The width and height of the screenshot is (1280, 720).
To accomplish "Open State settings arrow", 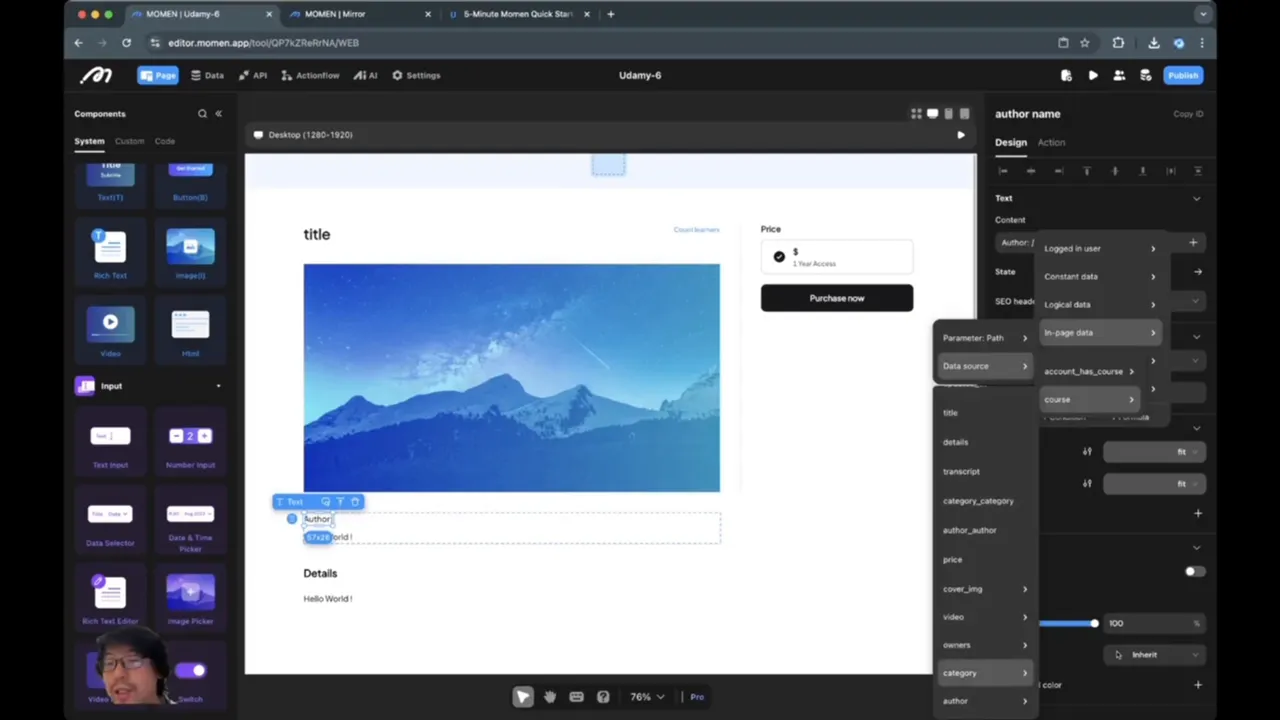I will click(x=1197, y=271).
